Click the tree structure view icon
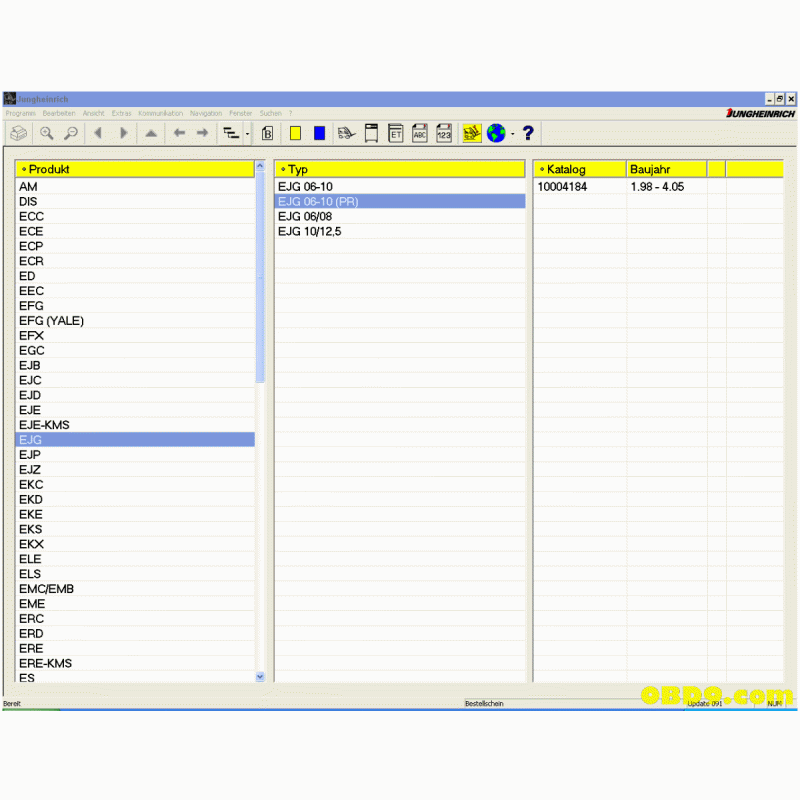Viewport: 800px width, 800px height. coord(231,134)
